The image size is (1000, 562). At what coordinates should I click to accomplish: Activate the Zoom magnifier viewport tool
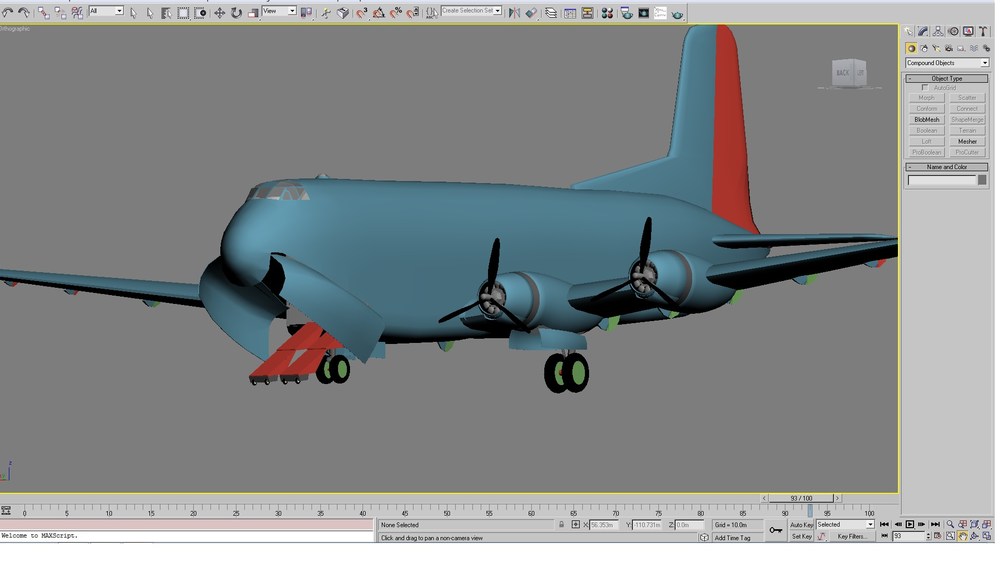pyautogui.click(x=950, y=524)
